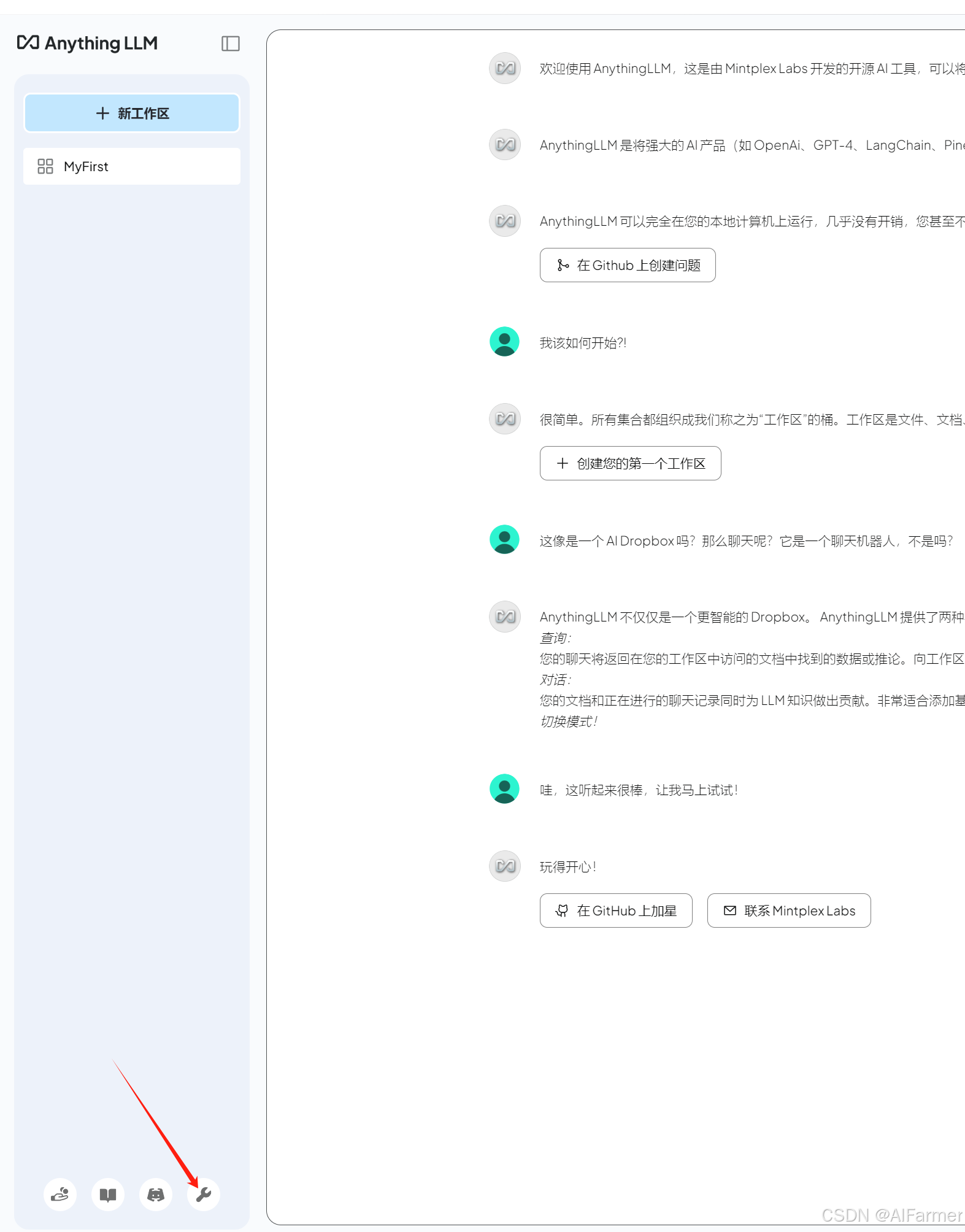Click 联系 Mintplex Labs button
Viewport: 965px width, 1232px height.
(x=789, y=911)
